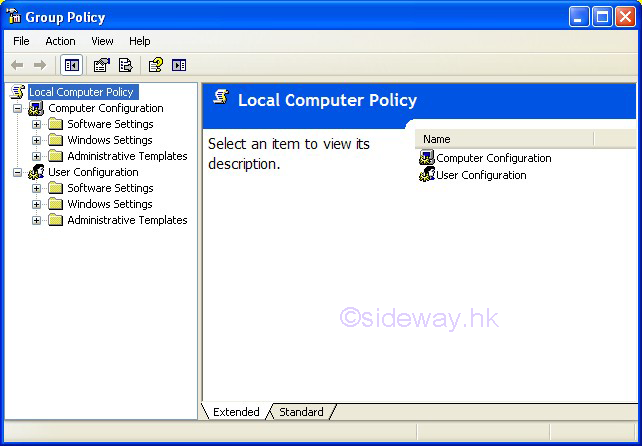Collapse the Computer Configuration tree node

[17, 108]
